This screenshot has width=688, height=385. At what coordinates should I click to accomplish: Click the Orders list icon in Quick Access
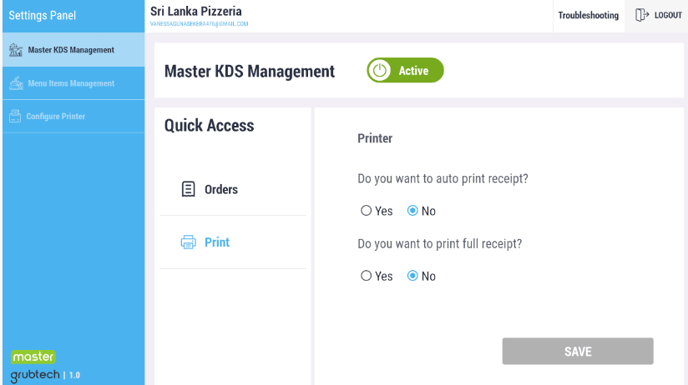click(188, 189)
